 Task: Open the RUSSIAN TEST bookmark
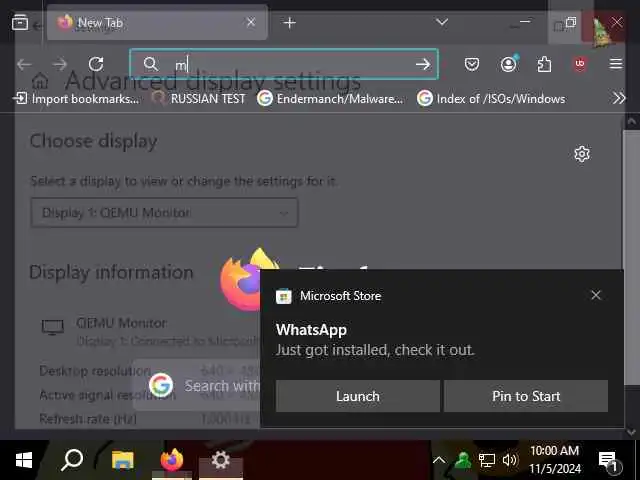pyautogui.click(x=198, y=98)
